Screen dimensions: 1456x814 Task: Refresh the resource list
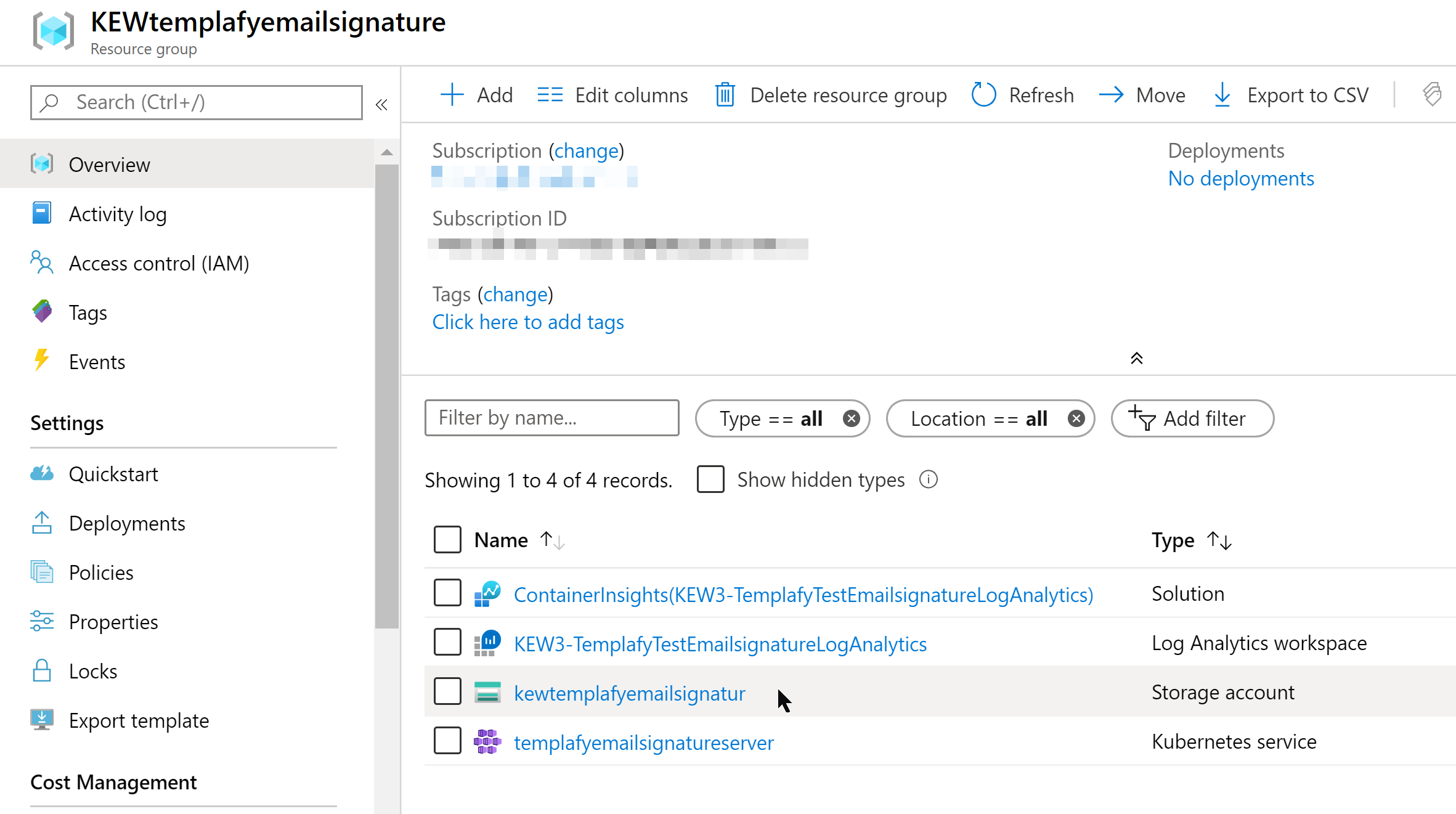click(983, 94)
